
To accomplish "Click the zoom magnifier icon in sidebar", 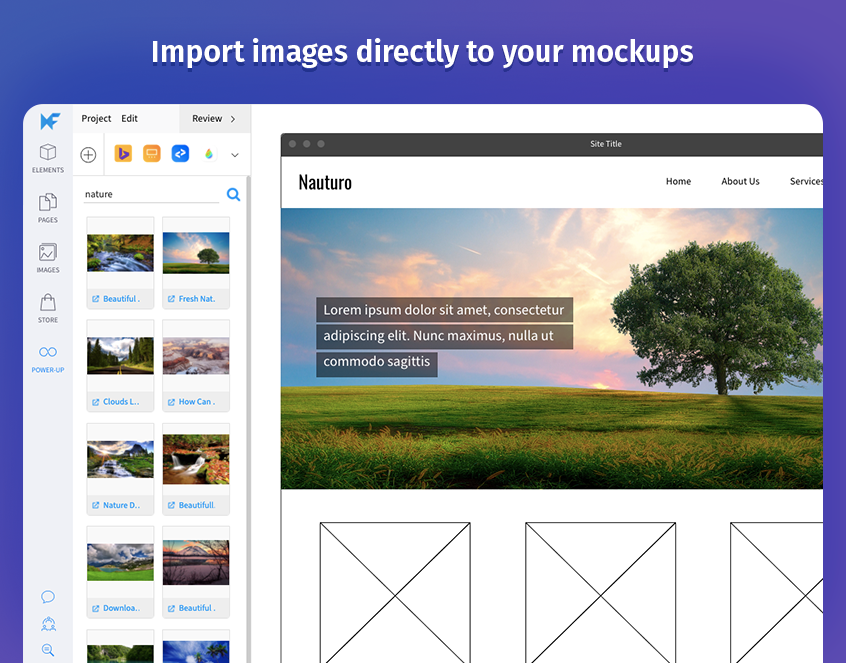I will click(x=48, y=650).
